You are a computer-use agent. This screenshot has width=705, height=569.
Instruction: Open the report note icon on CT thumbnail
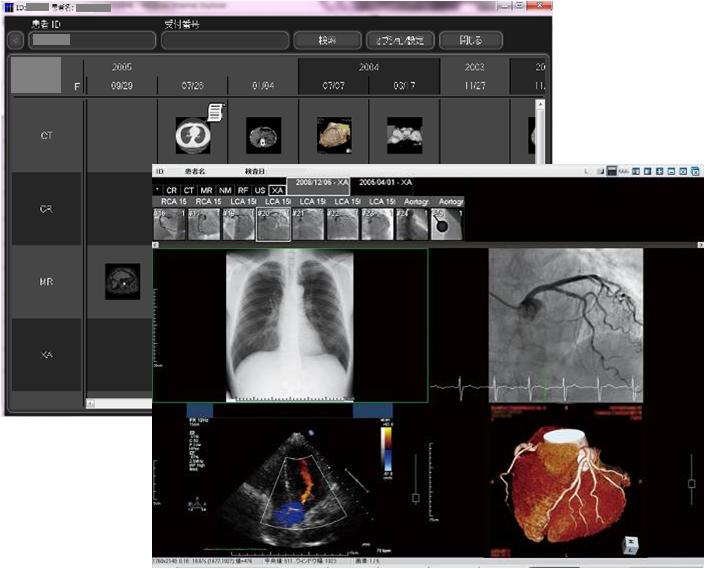213,111
